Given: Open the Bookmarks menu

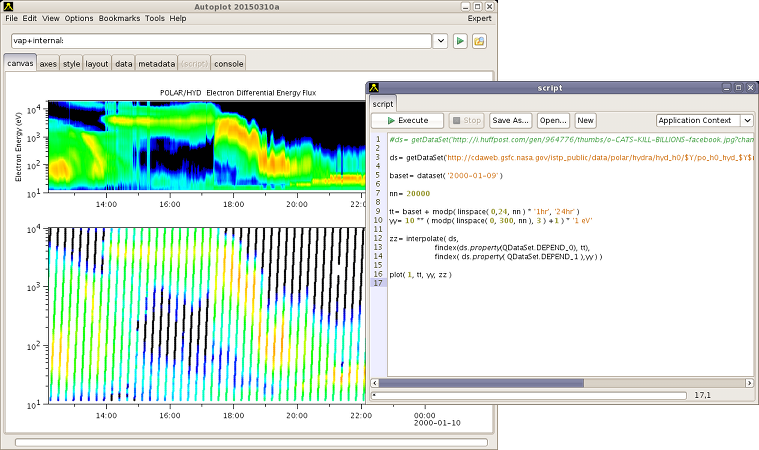Looking at the screenshot, I should (x=119, y=19).
